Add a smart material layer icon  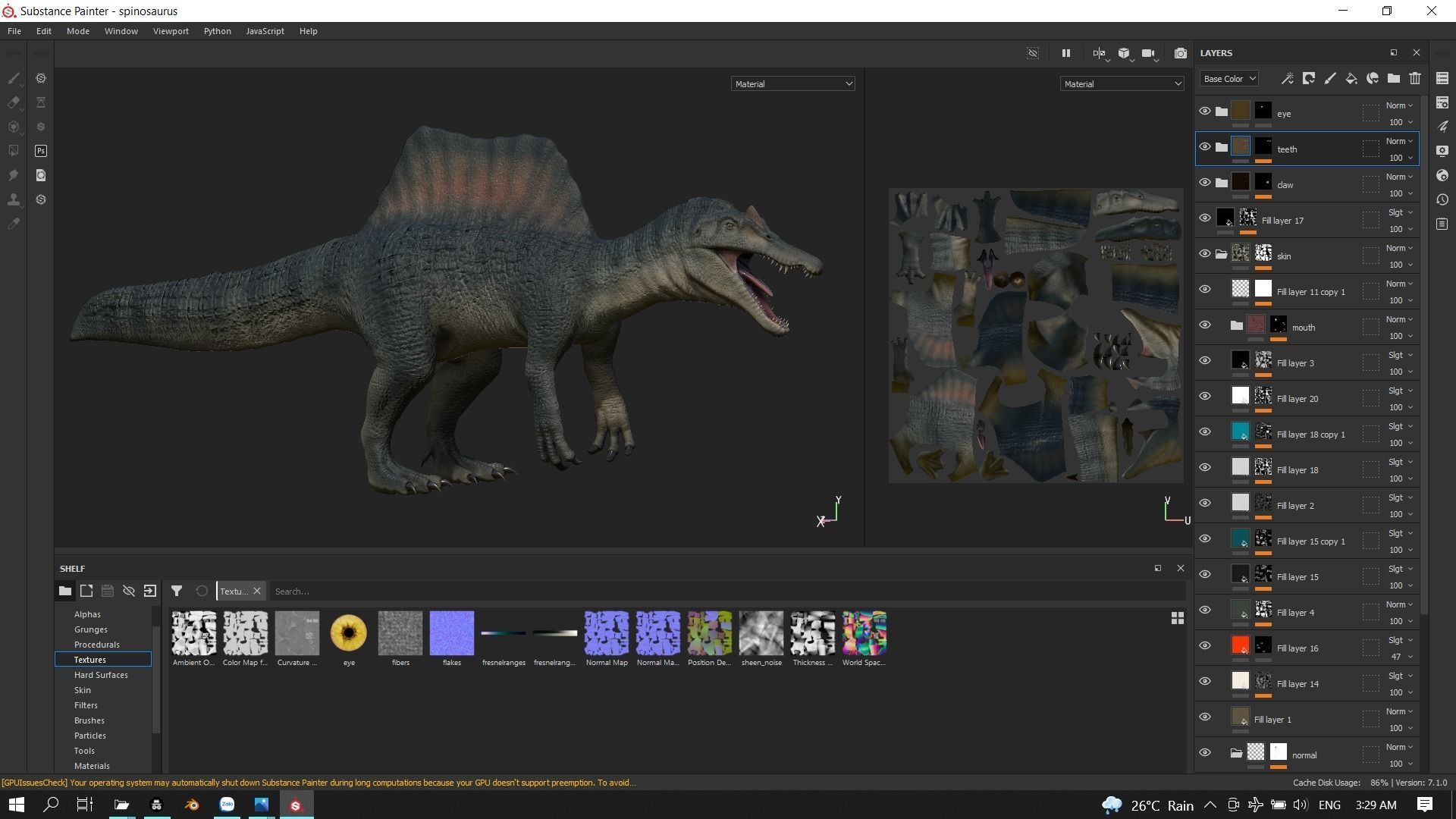click(x=1372, y=78)
